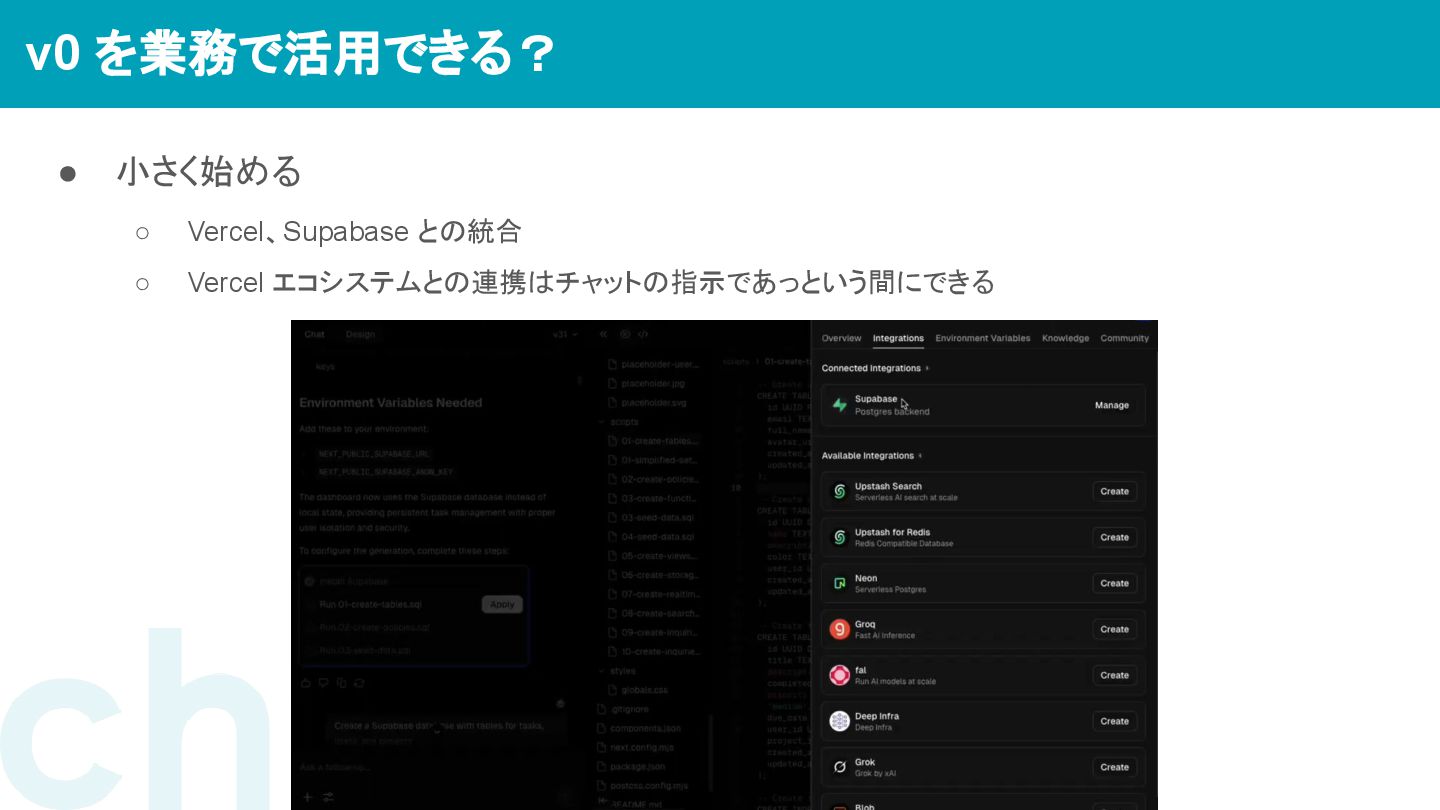Click the NEXT_PUBLIC_SUPABASE_ANON_KEY variable text

coord(386,472)
